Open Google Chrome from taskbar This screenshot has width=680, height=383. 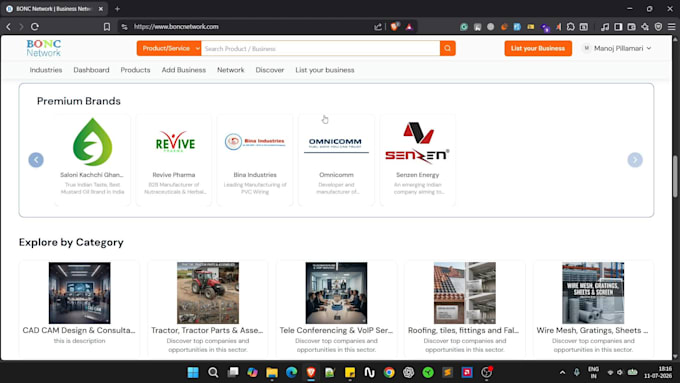point(389,372)
